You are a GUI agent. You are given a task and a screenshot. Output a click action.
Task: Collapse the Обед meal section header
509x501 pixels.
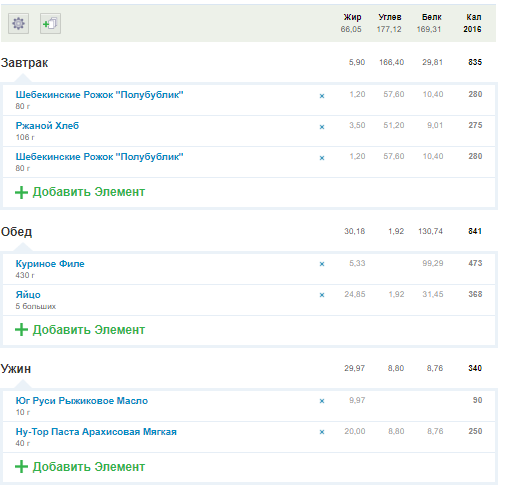(16, 232)
